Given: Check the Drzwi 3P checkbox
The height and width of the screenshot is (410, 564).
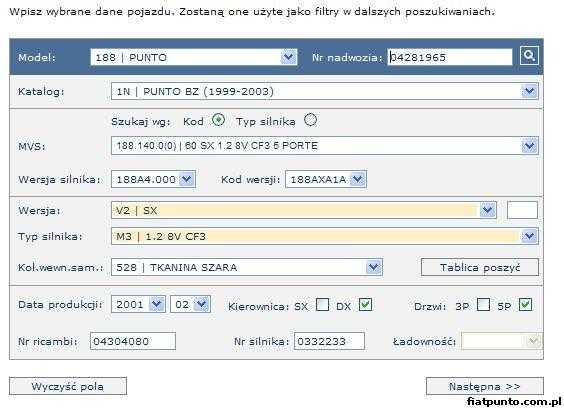Looking at the screenshot, I should pos(483,305).
